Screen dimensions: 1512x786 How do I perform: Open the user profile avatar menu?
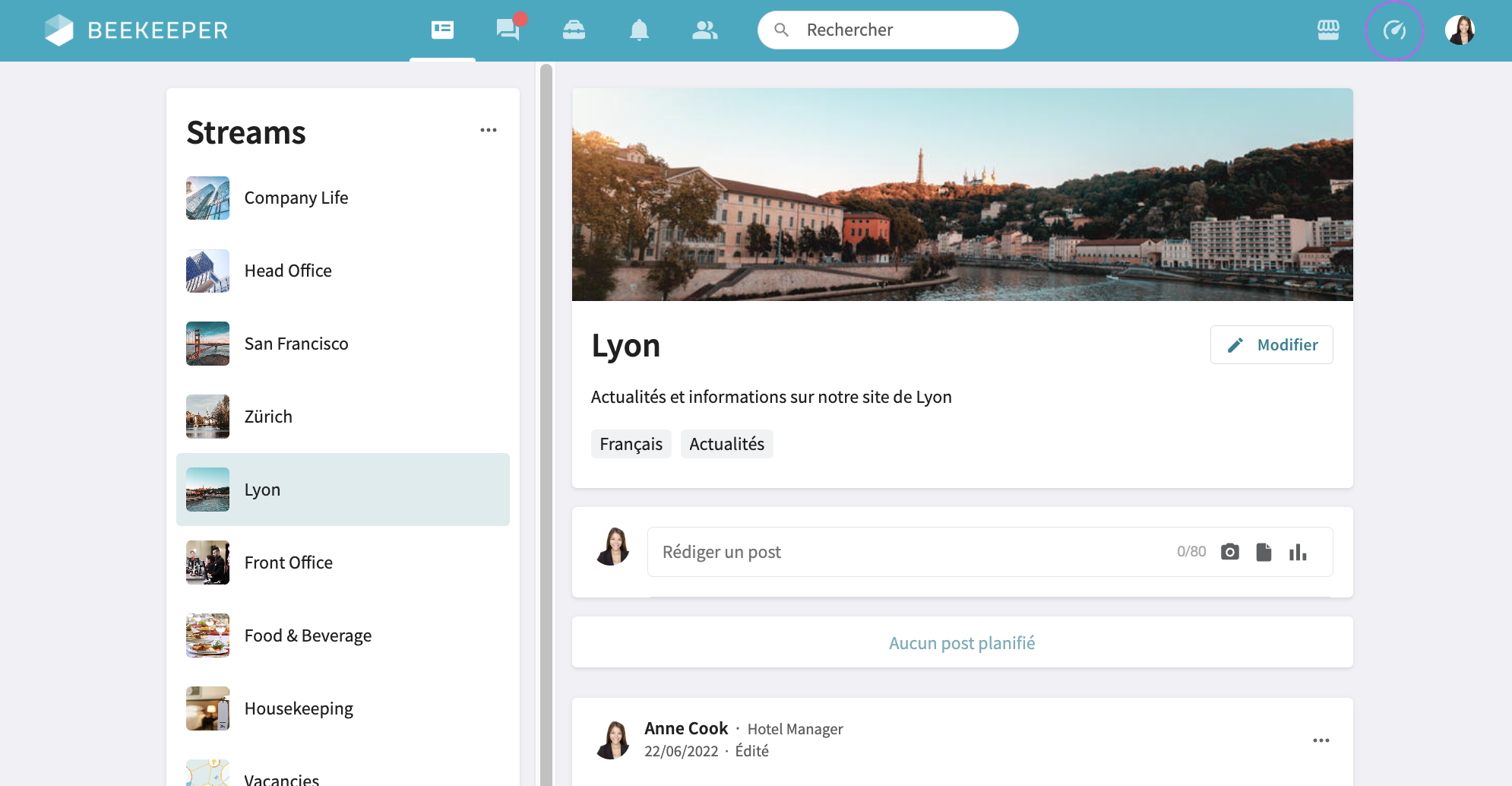point(1460,30)
